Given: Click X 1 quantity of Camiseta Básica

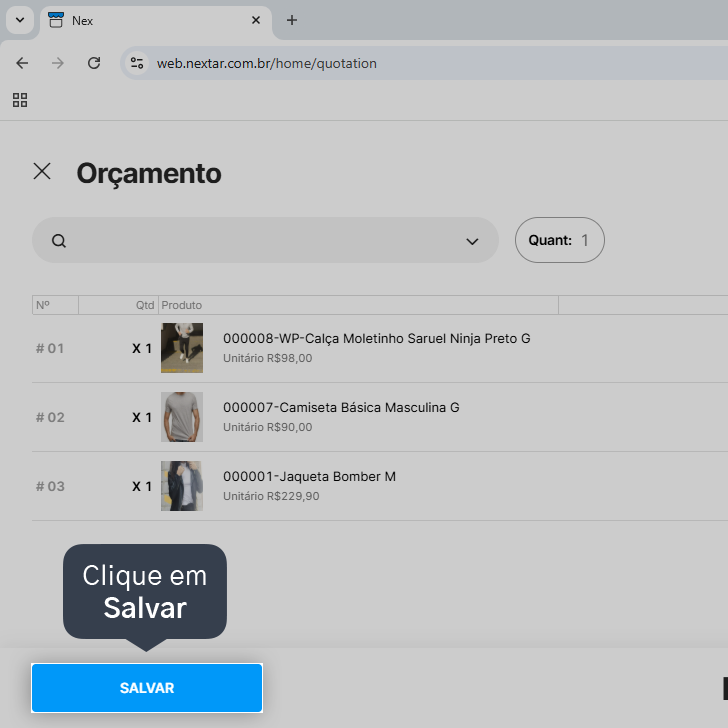Looking at the screenshot, I should coord(142,417).
